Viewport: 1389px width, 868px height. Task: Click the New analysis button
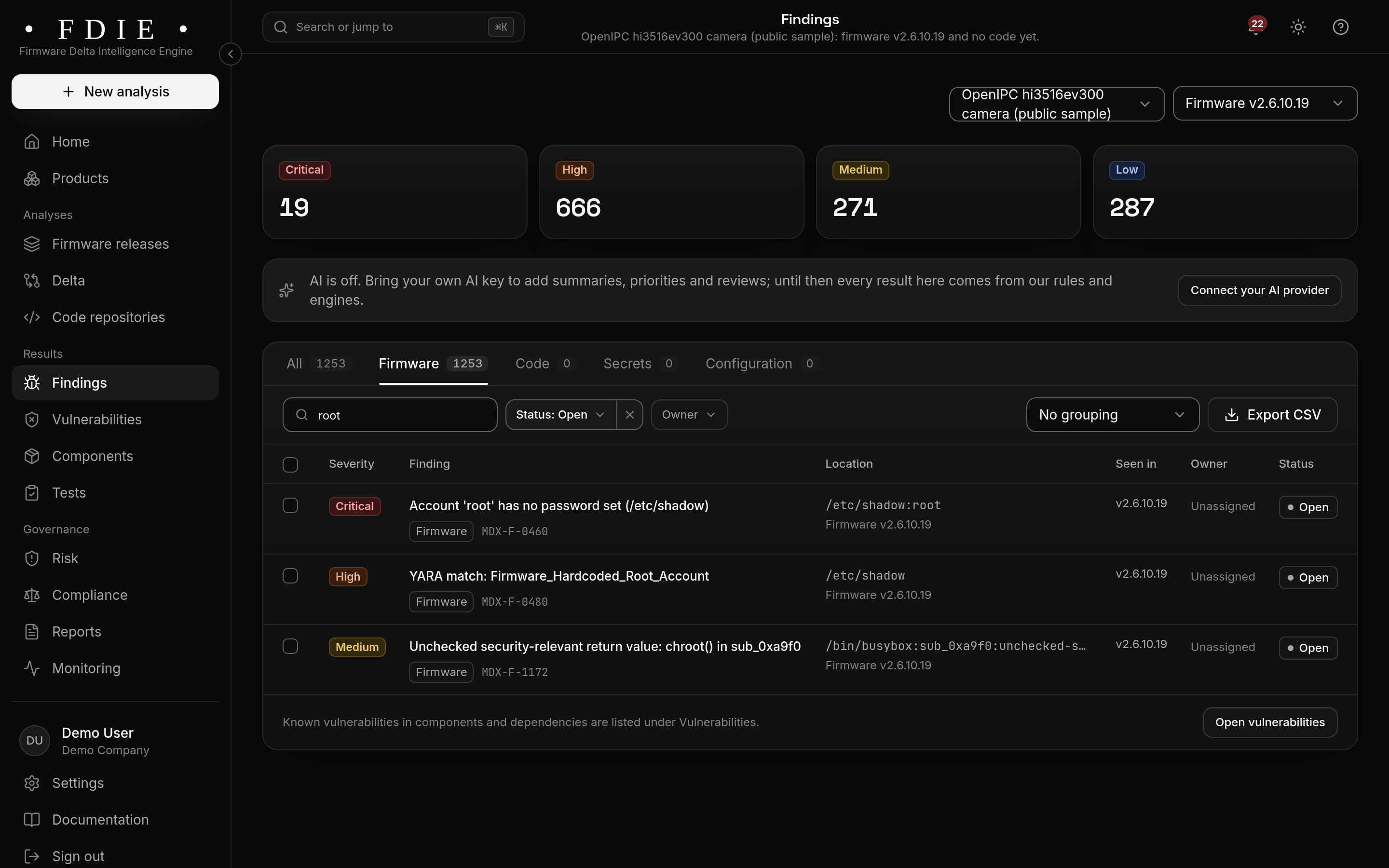point(115,92)
